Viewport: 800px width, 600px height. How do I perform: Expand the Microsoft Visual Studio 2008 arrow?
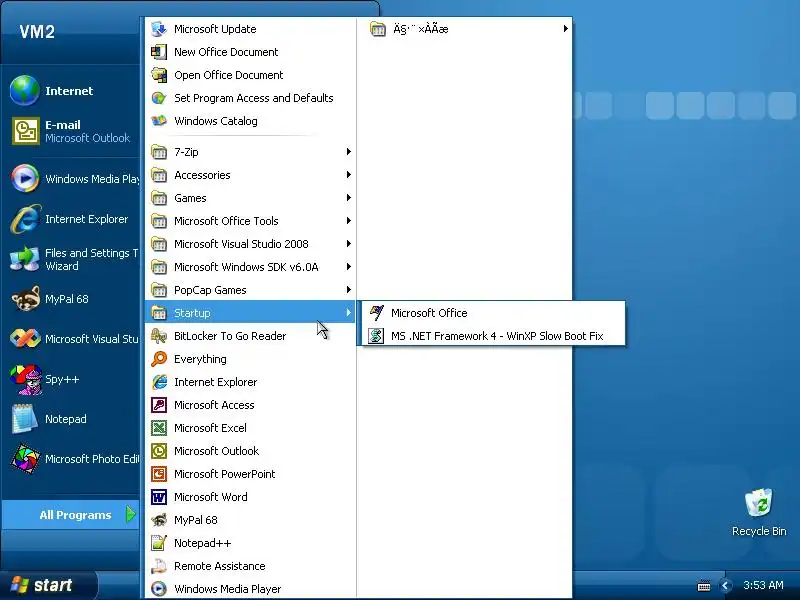pyautogui.click(x=348, y=244)
